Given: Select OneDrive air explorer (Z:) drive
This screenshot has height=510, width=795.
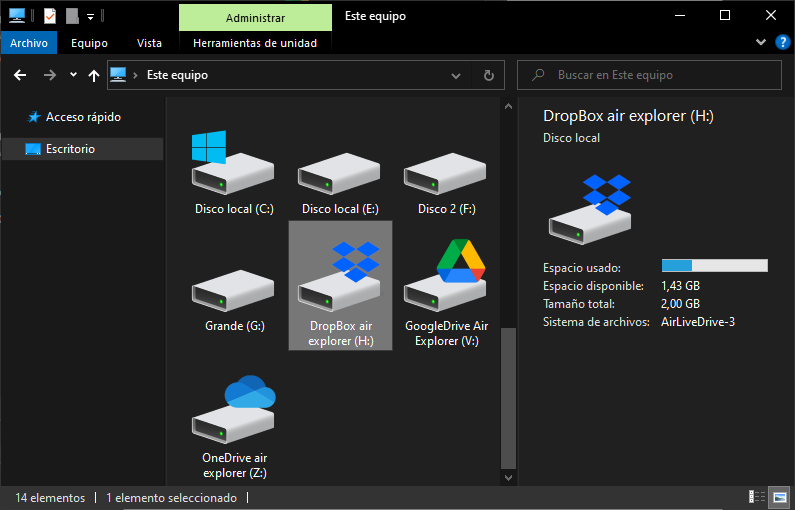Looking at the screenshot, I should pos(233,420).
